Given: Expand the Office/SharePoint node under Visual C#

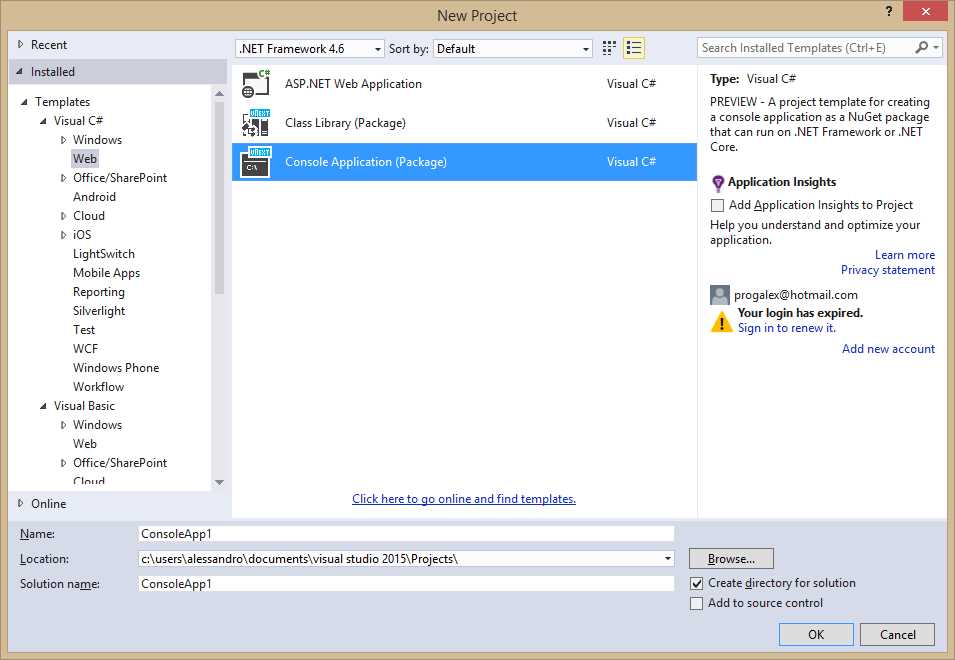Looking at the screenshot, I should click(63, 177).
